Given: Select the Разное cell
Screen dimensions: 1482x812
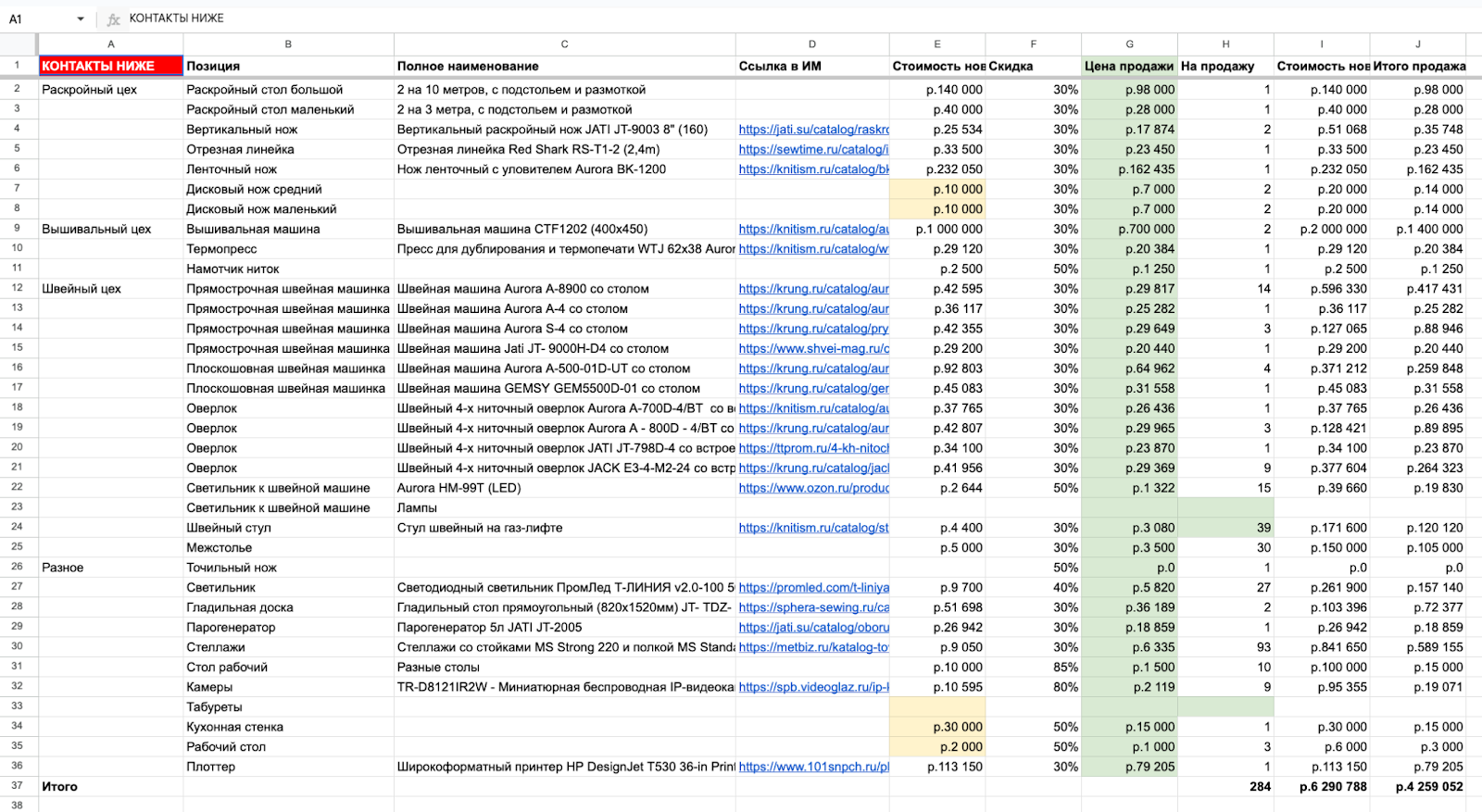Looking at the screenshot, I should (111, 568).
